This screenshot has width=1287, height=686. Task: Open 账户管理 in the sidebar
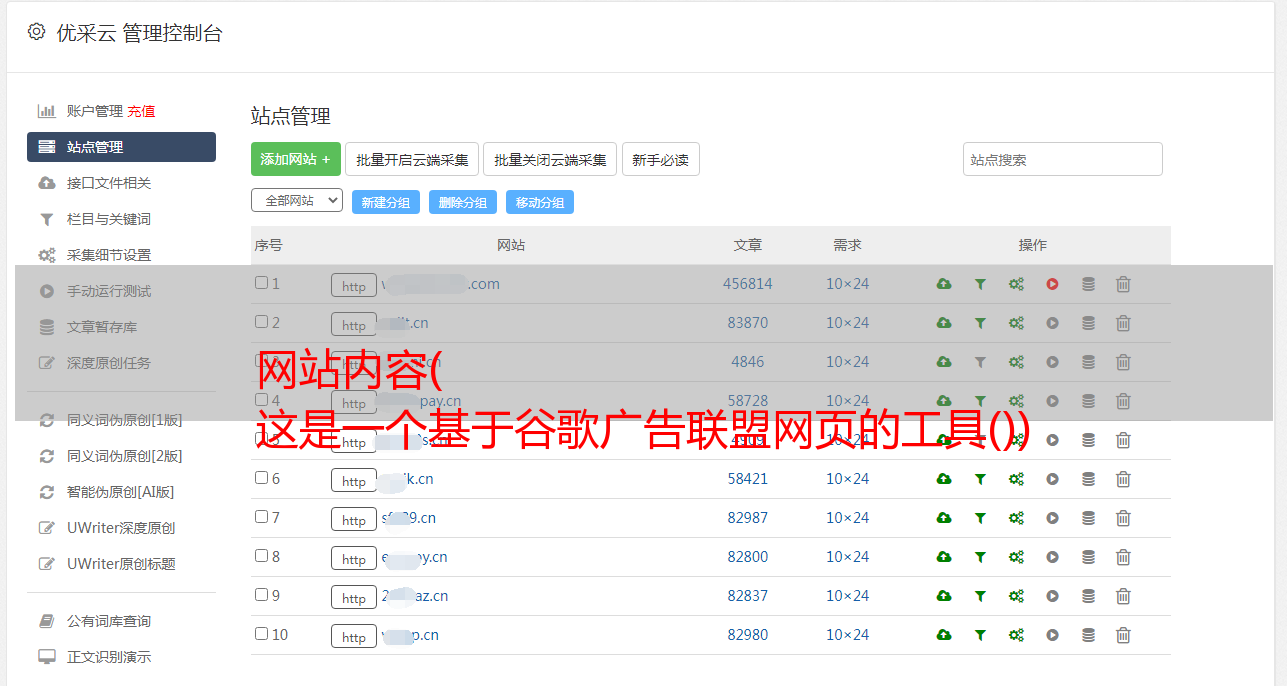click(95, 111)
